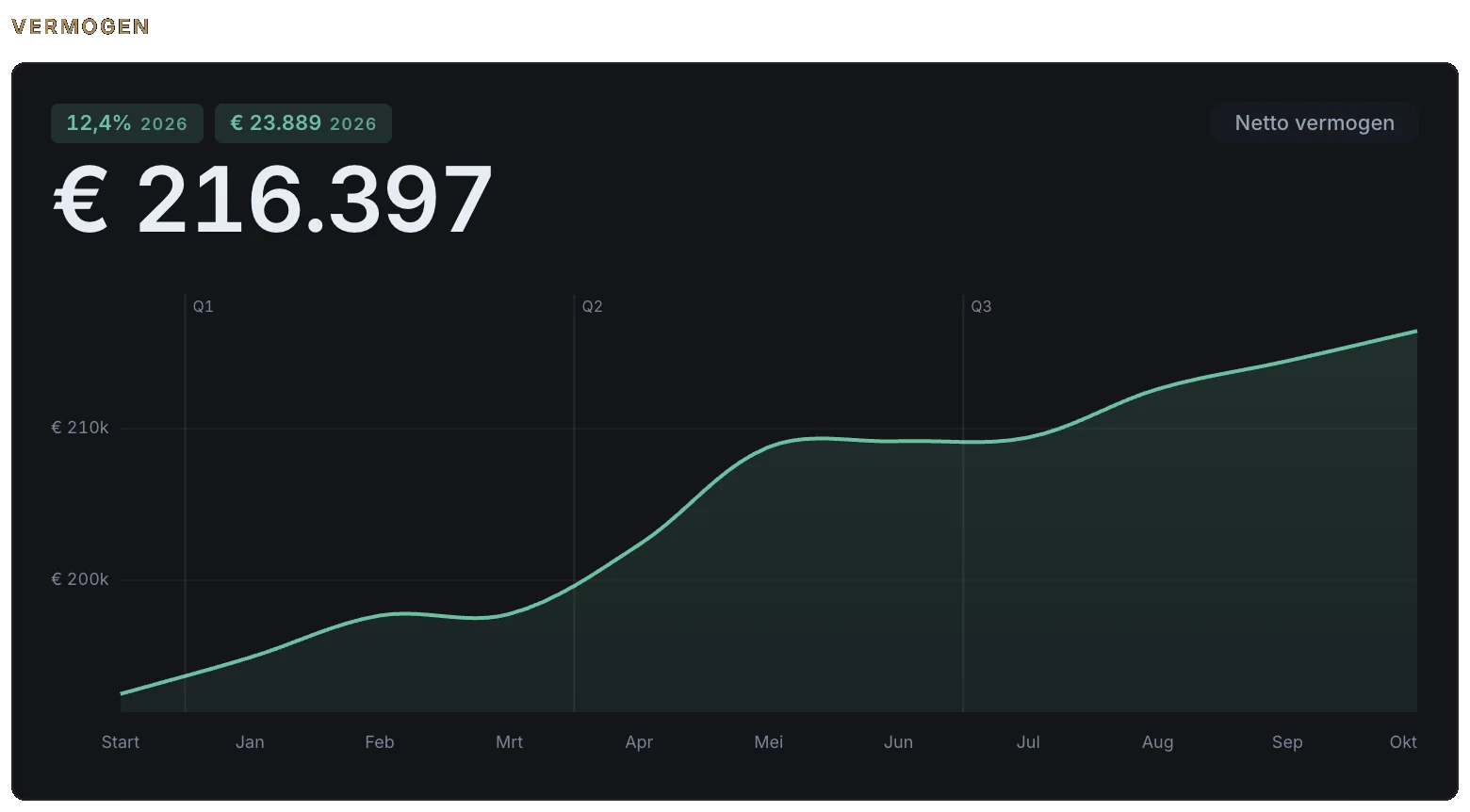Select the Q2 quarter marker
This screenshot has height=812, width=1470.
[x=592, y=306]
